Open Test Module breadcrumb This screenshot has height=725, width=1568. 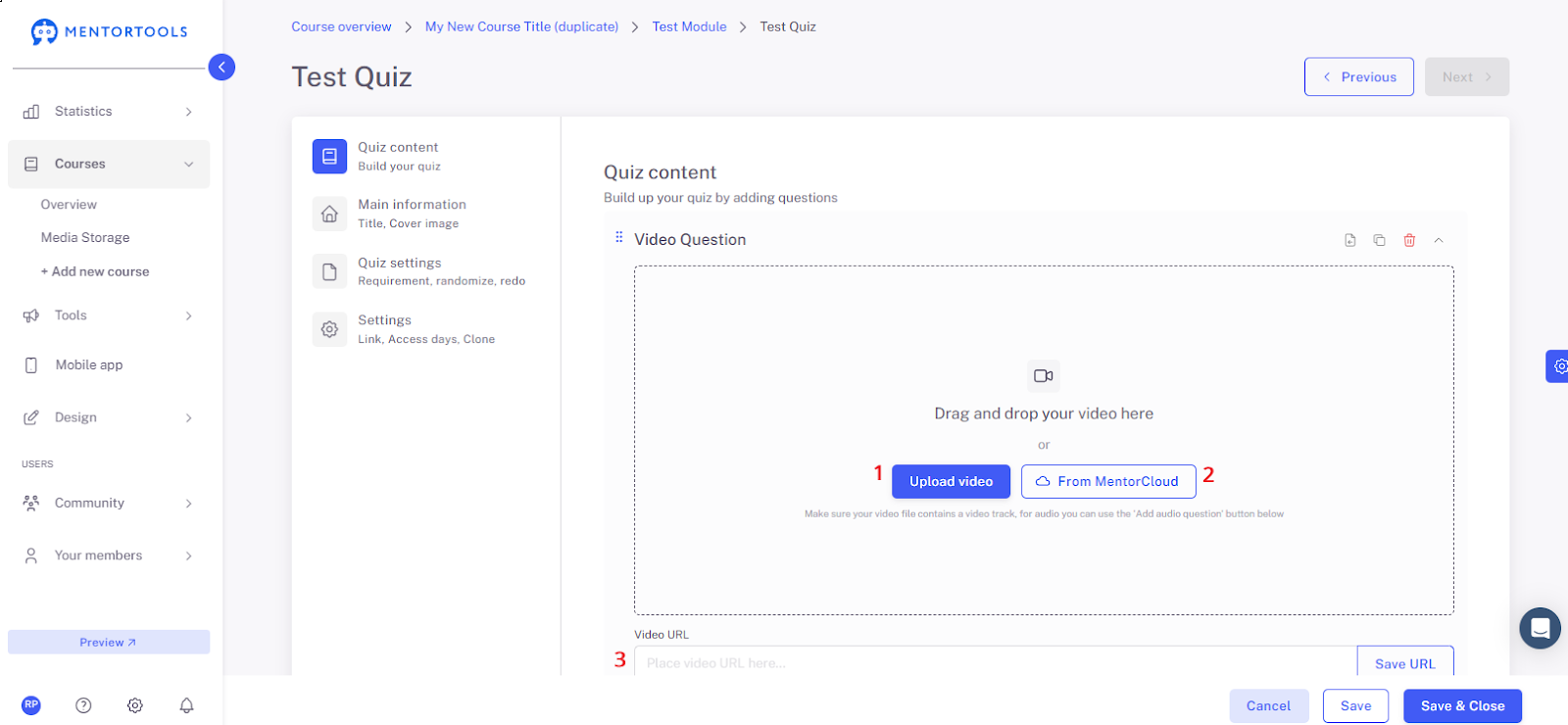point(689,26)
